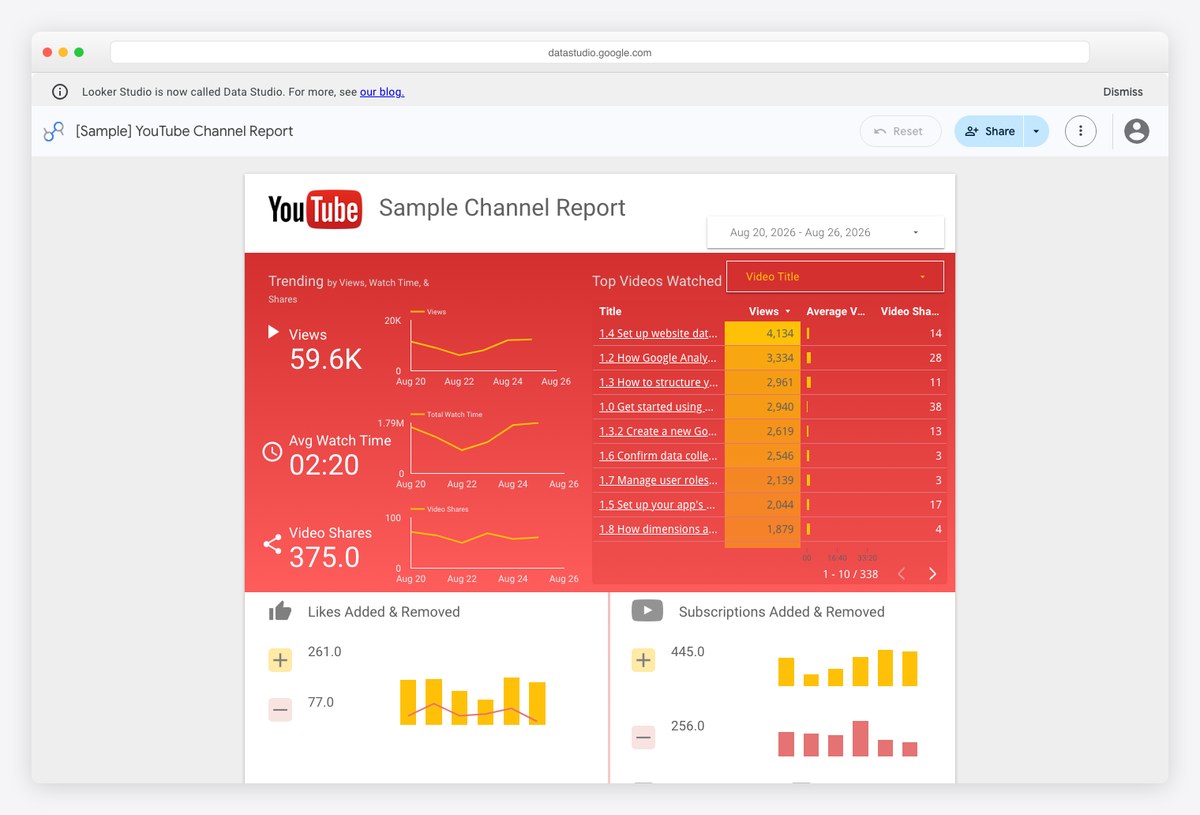Open the Video Title filter dropdown
The width and height of the screenshot is (1200, 815).
pyautogui.click(x=834, y=277)
